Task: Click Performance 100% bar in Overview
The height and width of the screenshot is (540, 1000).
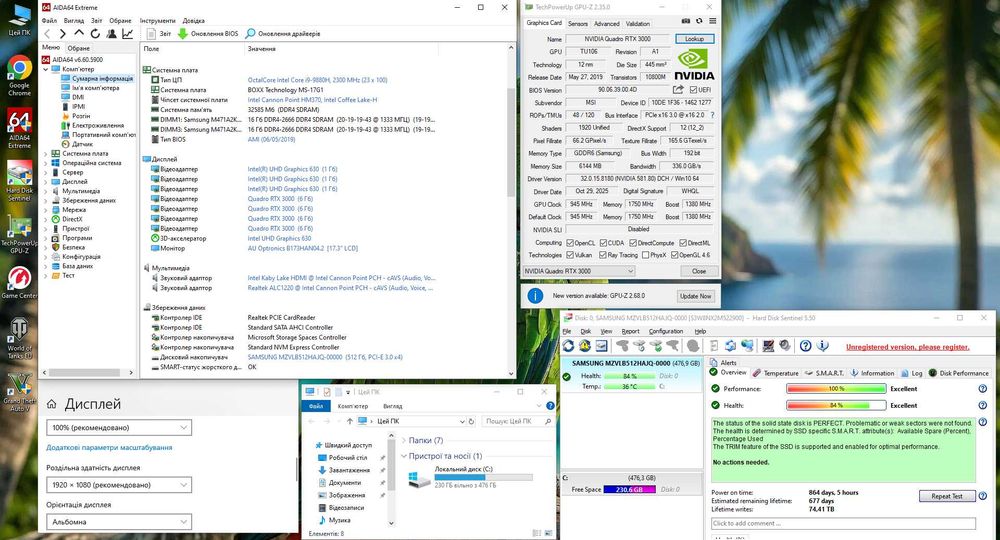Action: pos(836,388)
